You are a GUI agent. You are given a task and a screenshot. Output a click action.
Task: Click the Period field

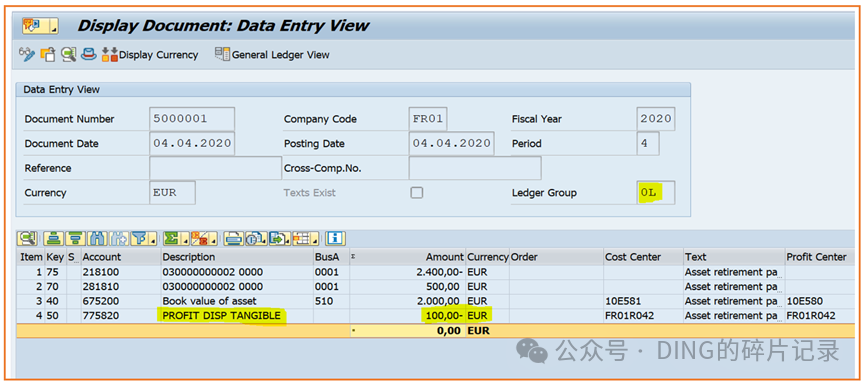pos(647,143)
